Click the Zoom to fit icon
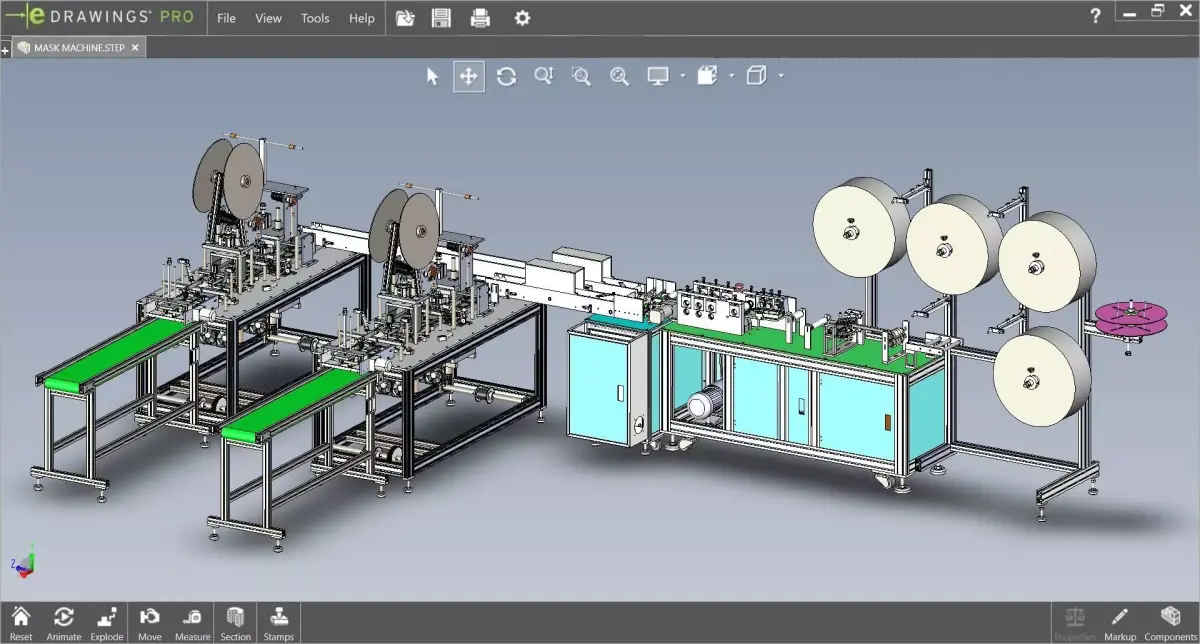Screen dimensions: 1200x644 [619, 76]
